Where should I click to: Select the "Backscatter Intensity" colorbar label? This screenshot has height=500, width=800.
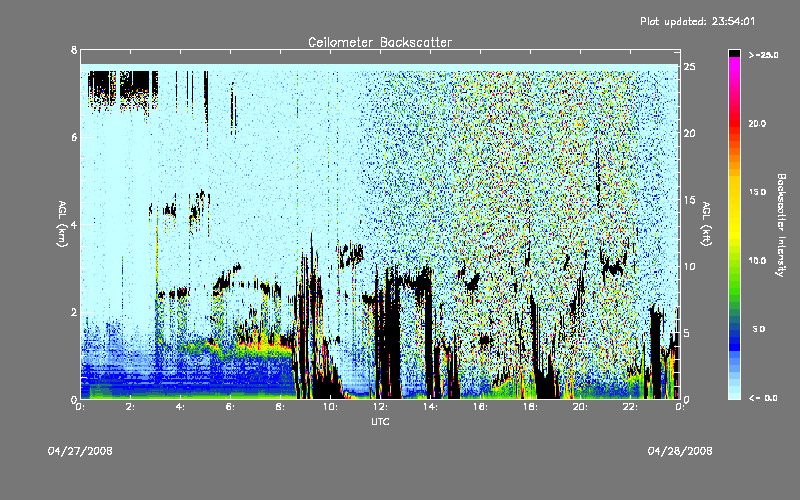click(781, 225)
